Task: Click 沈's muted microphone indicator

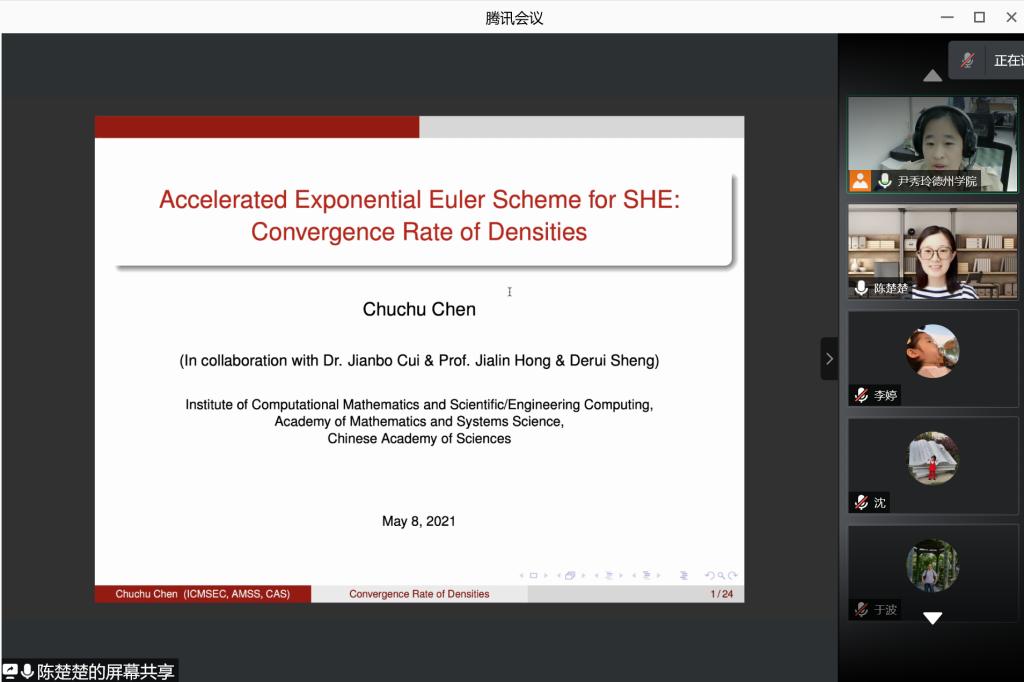Action: point(861,502)
